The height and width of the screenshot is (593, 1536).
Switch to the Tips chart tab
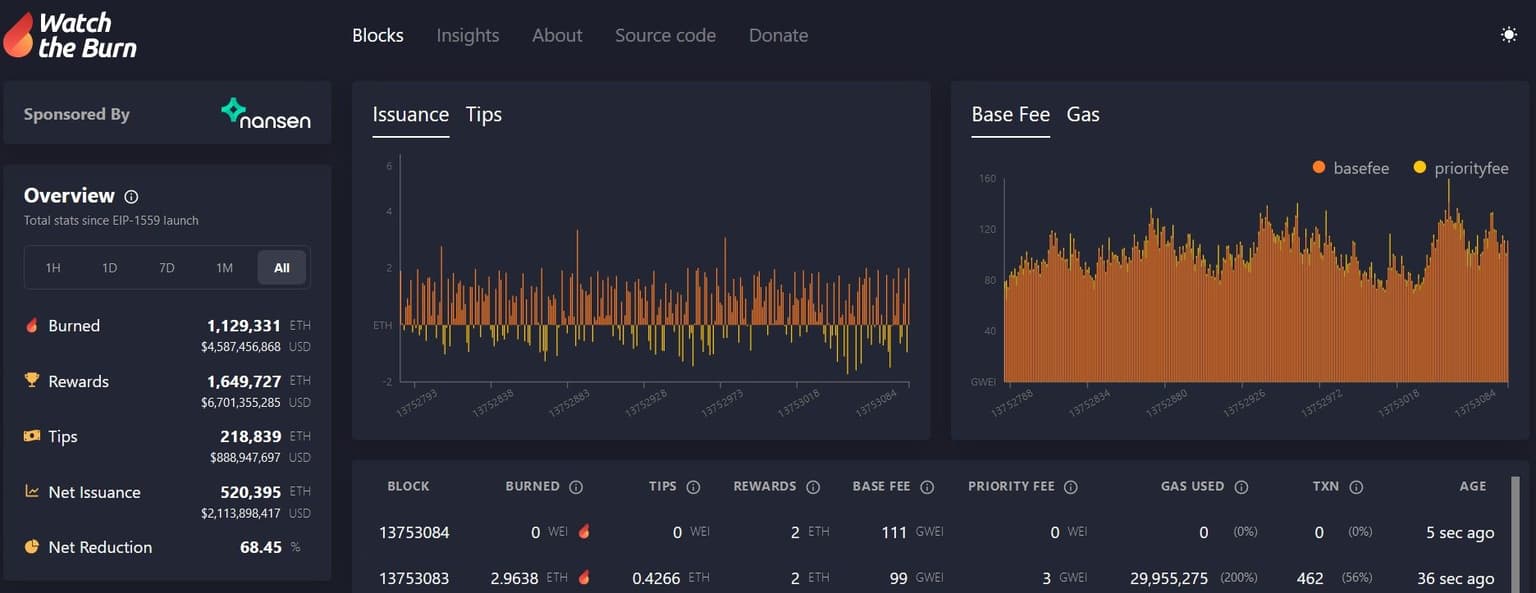[483, 115]
